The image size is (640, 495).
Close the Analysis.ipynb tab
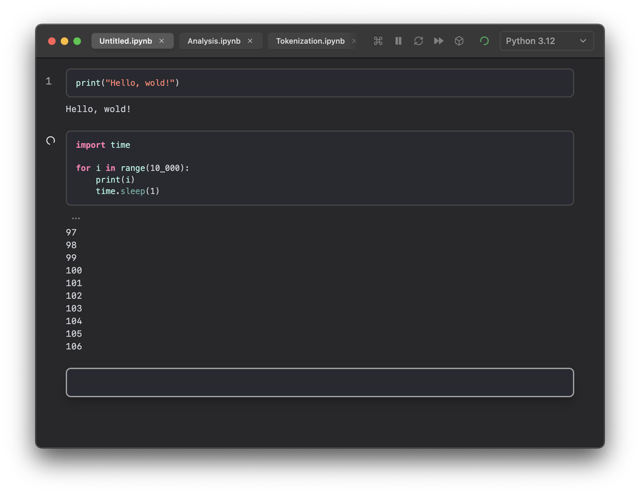click(250, 41)
